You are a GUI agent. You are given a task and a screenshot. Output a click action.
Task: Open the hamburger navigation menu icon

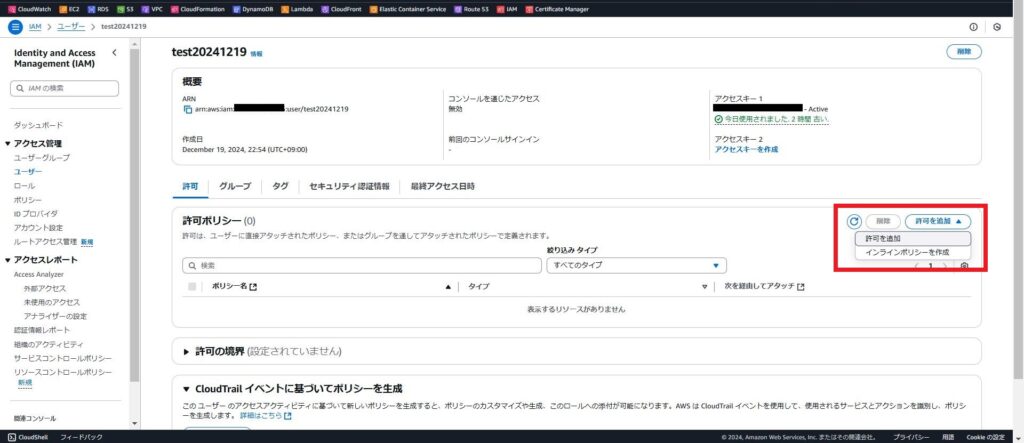click(16, 26)
